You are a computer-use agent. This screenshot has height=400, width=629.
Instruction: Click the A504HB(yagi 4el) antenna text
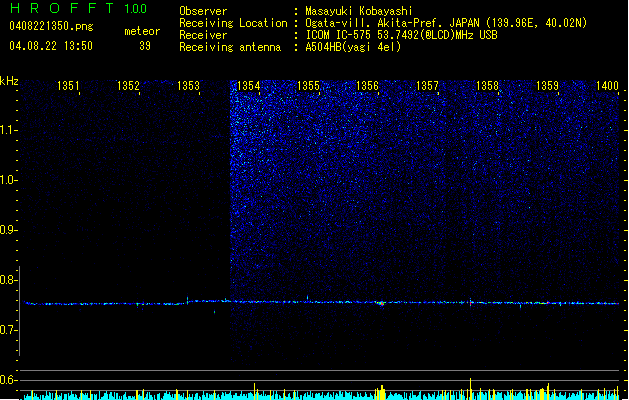click(353, 47)
